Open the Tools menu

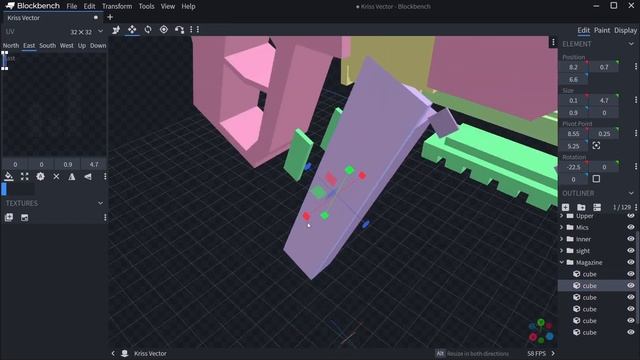(x=146, y=6)
